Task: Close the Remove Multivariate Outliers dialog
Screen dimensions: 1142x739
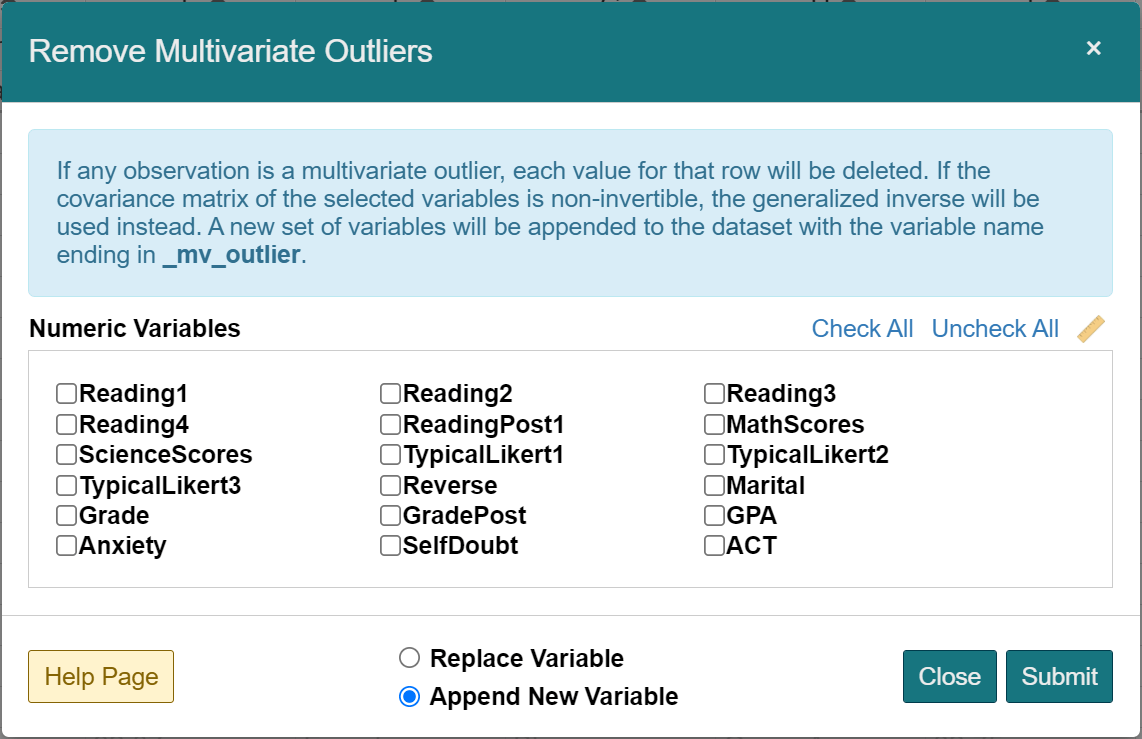Action: (x=949, y=676)
